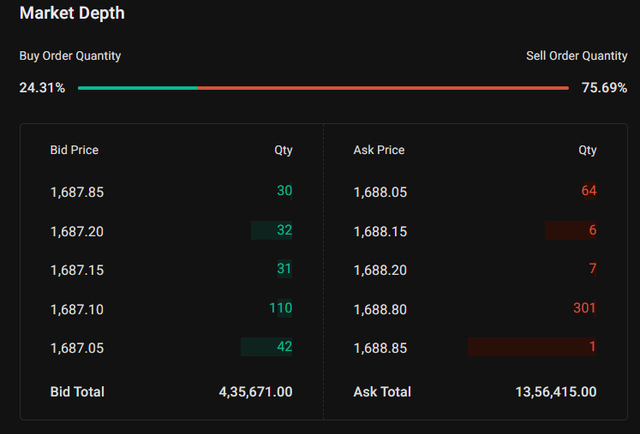Viewport: 640px width, 434px height.
Task: Select bid price 1,687.20
Action: [77, 231]
